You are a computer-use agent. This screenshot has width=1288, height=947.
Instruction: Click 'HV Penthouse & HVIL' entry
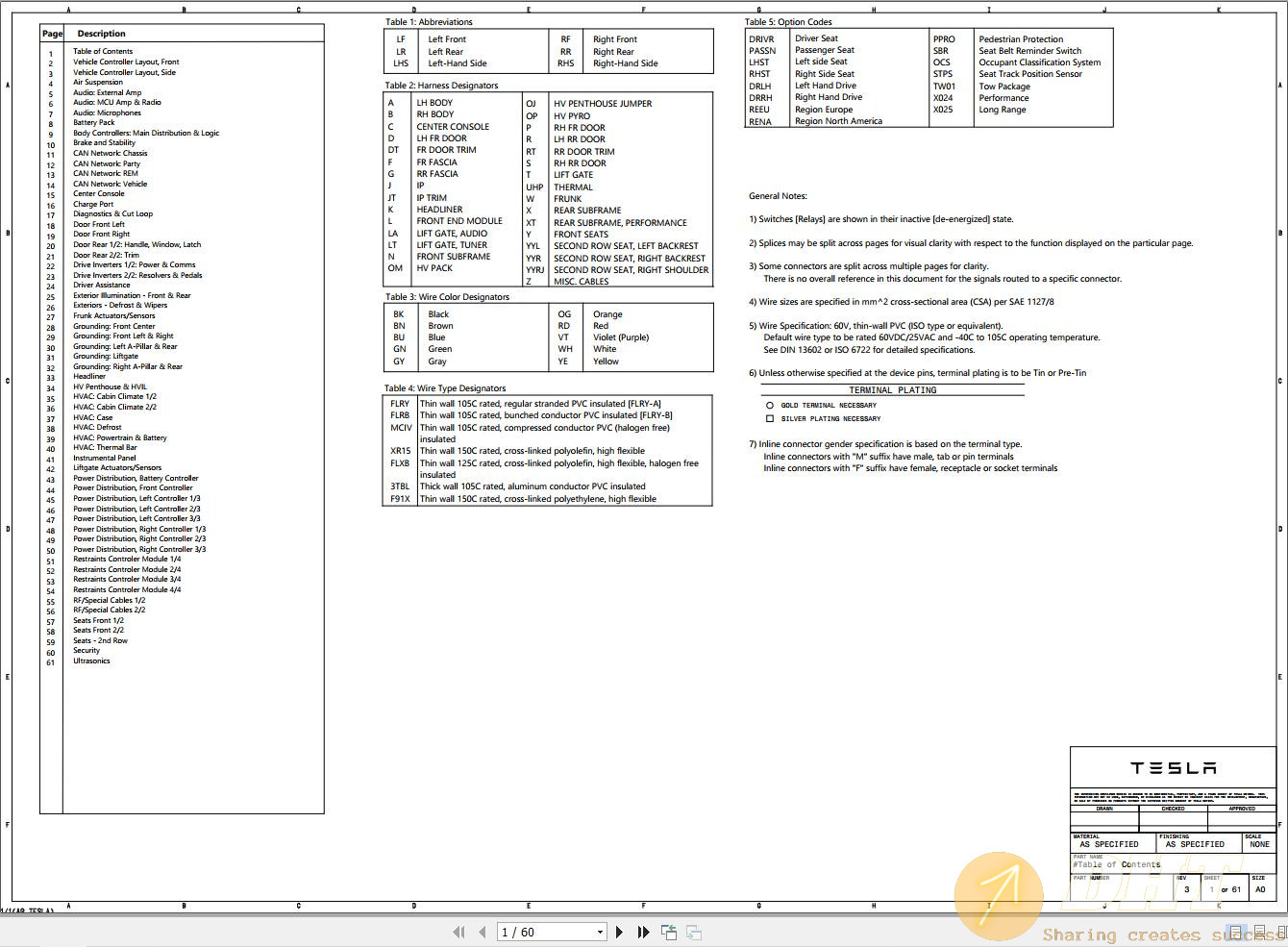pyautogui.click(x=111, y=386)
